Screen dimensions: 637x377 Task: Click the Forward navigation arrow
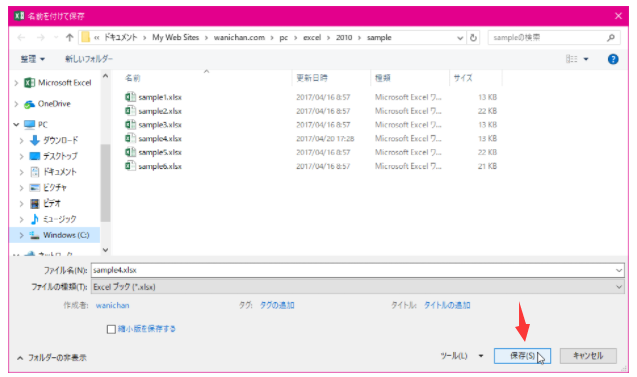click(x=41, y=38)
